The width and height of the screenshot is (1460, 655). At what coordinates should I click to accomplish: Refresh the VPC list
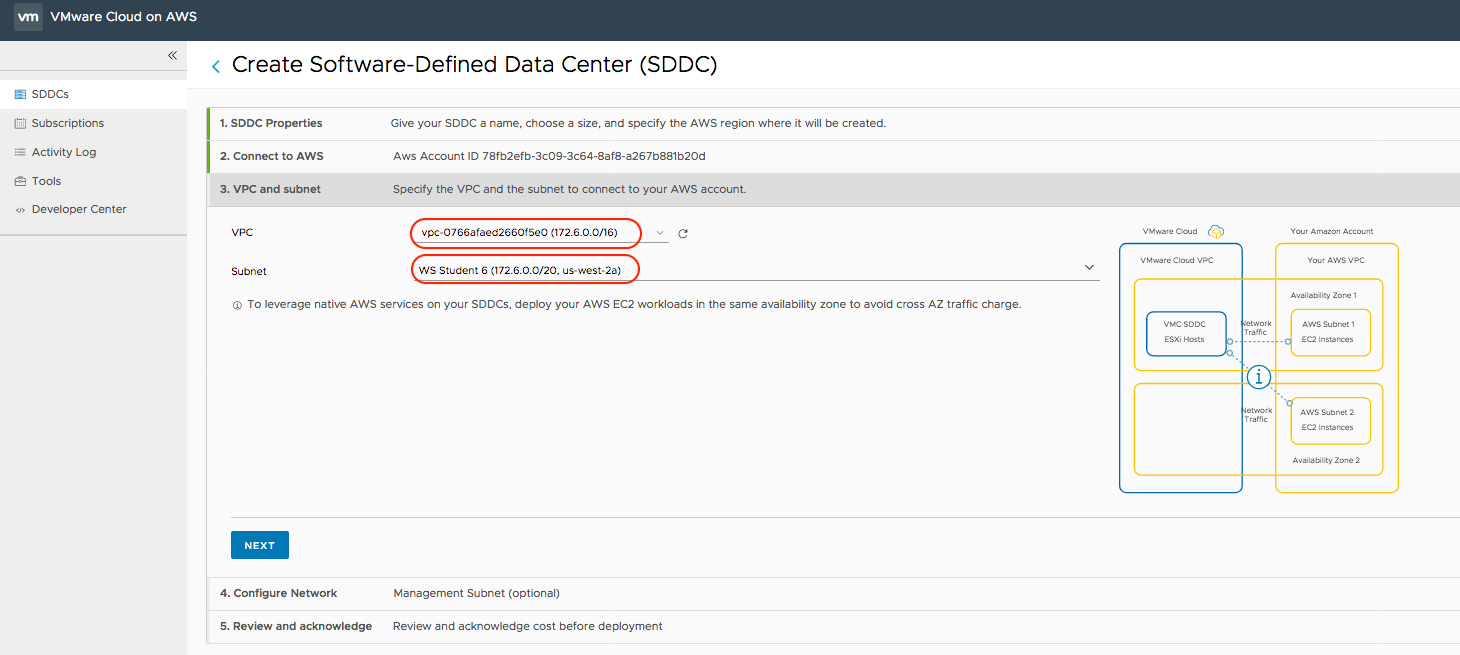[x=683, y=234]
